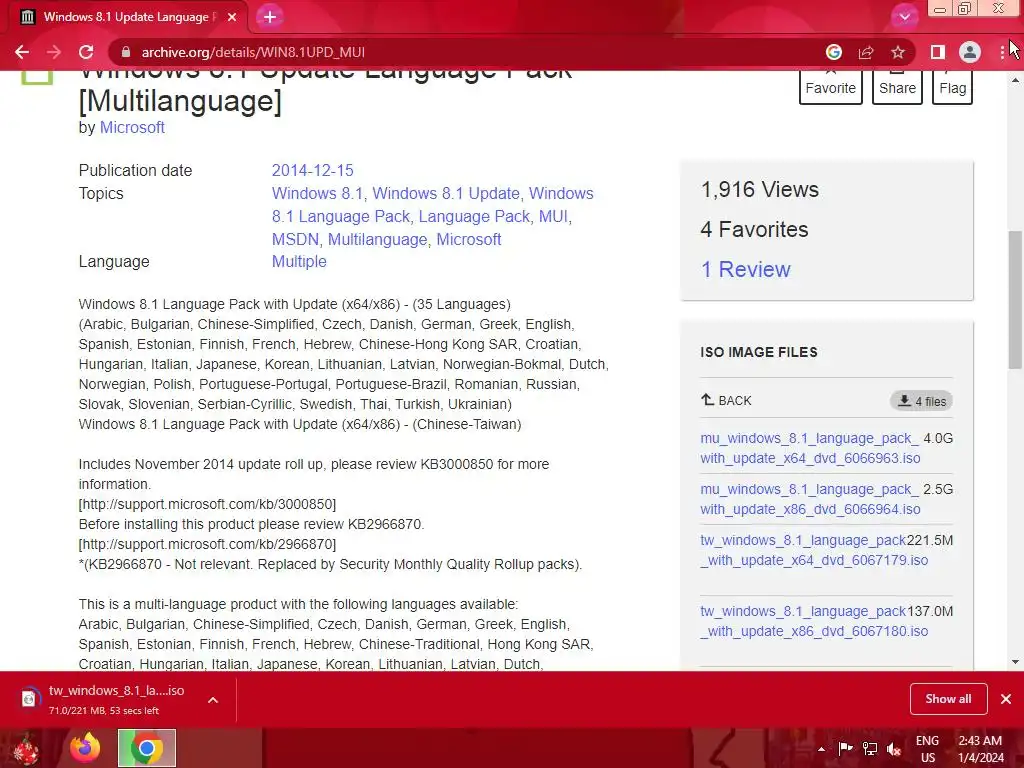Share this page using the share icon
The width and height of the screenshot is (1024, 768).
point(866,52)
